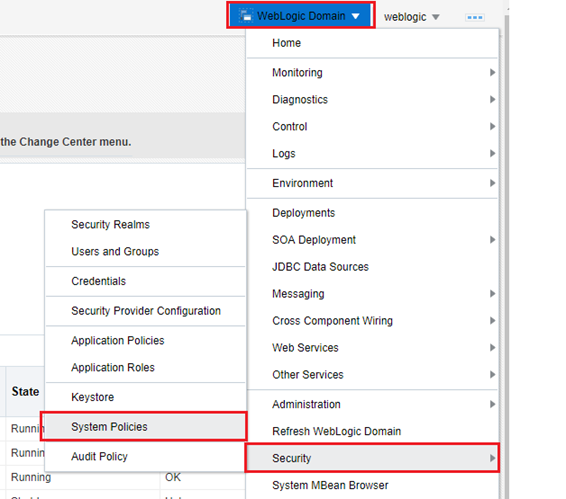Click the WebLogic Domain target icon
Viewport: 566px width, 499px height.
pos(246,16)
